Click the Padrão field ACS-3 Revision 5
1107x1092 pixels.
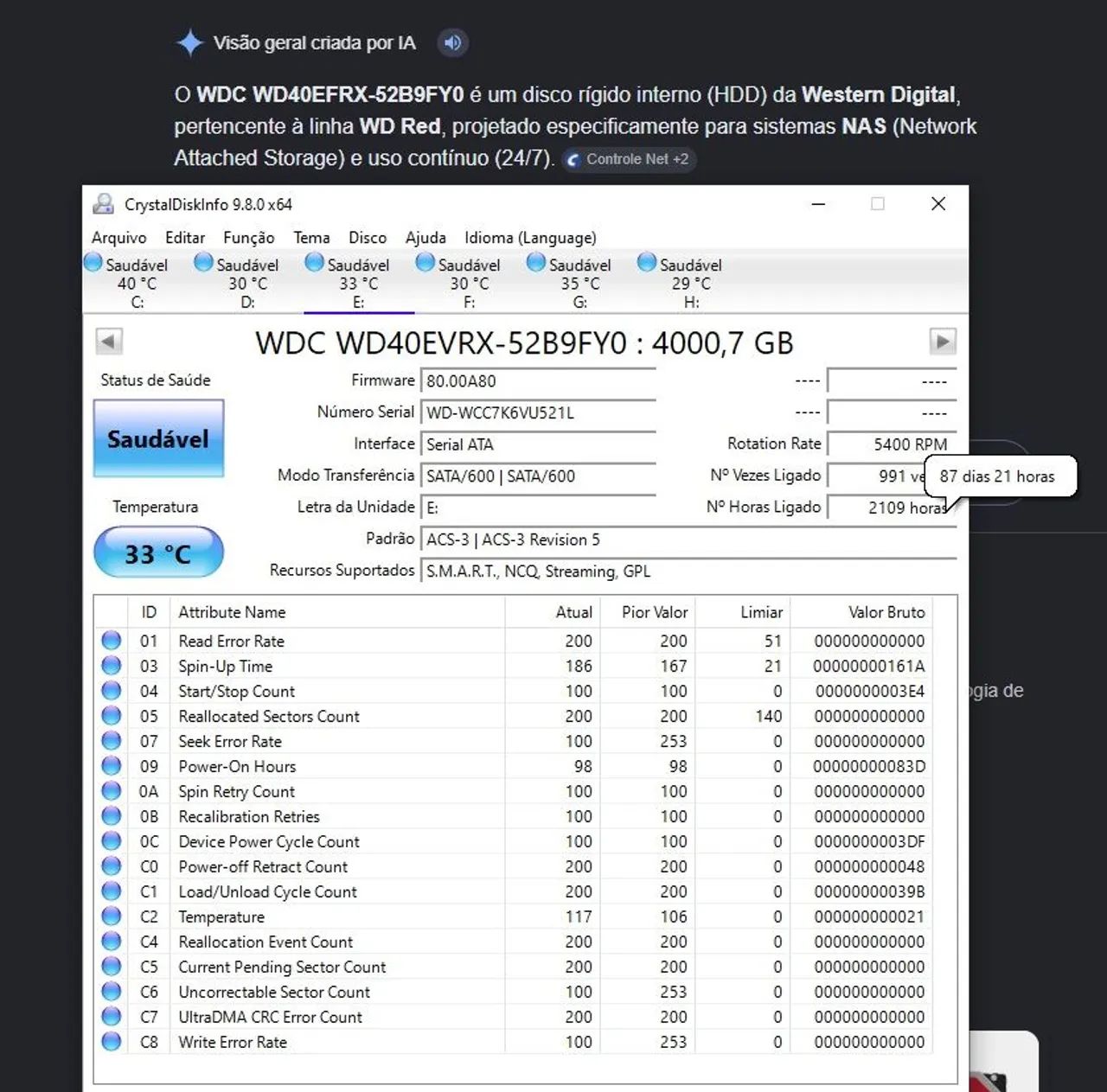(688, 540)
